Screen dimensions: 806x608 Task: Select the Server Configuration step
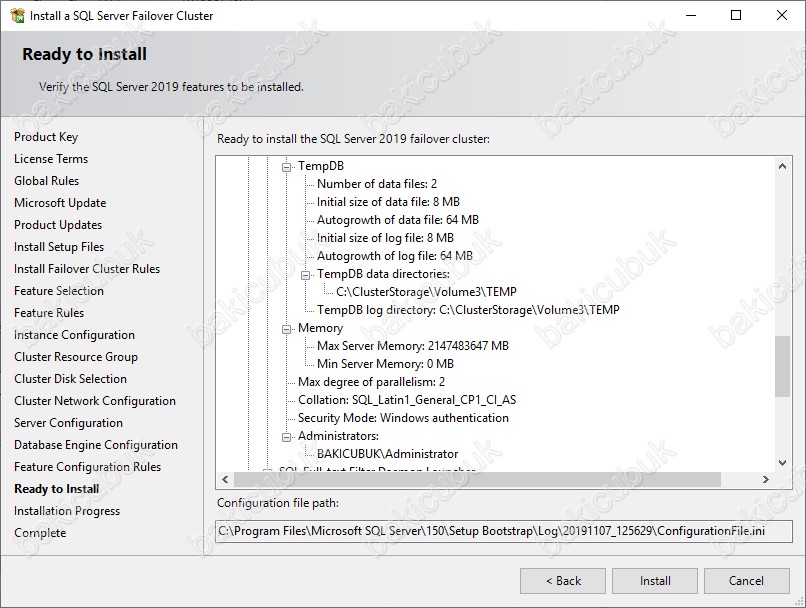point(68,423)
